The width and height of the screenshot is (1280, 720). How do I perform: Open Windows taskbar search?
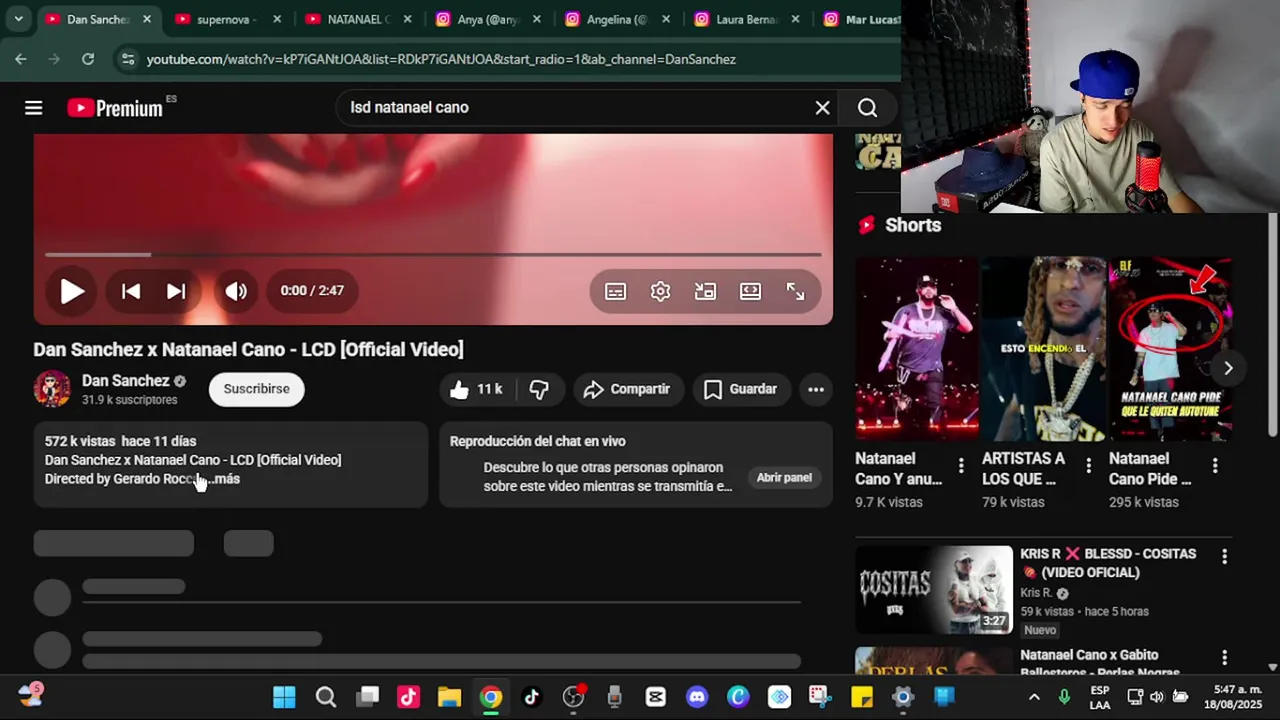(x=326, y=697)
